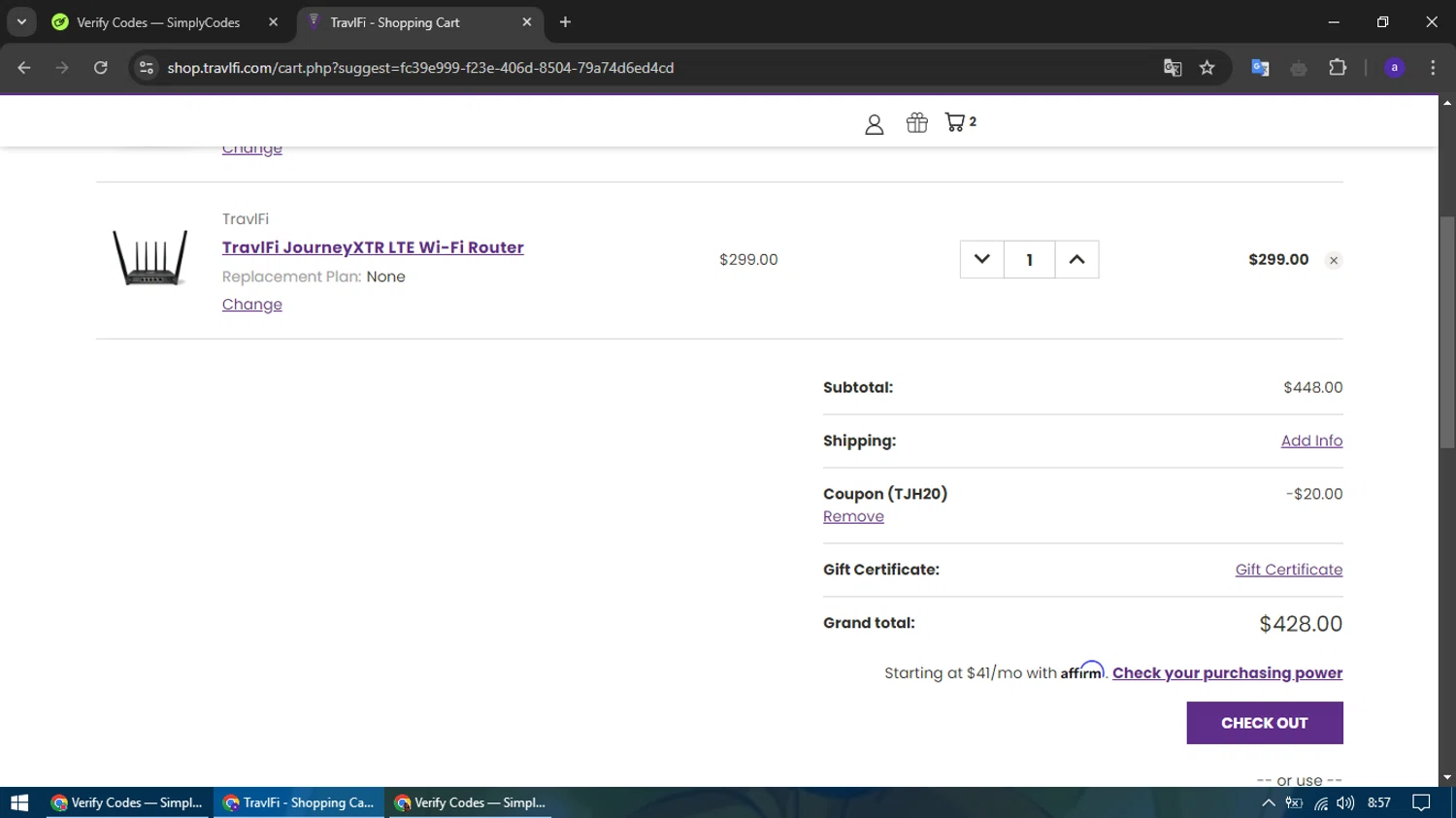Viewport: 1456px width, 818px height.
Task: Remove JourneyXTR router from cart
Action: click(1334, 260)
